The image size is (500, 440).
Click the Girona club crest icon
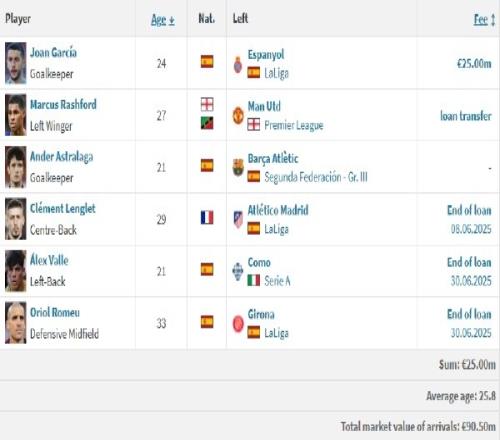[x=238, y=323]
